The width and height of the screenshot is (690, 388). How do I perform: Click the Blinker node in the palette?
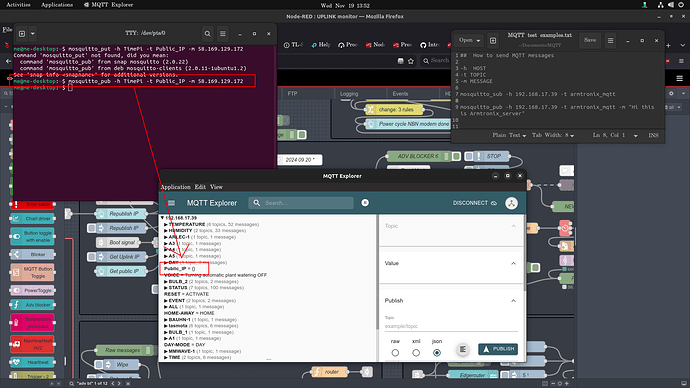33,254
